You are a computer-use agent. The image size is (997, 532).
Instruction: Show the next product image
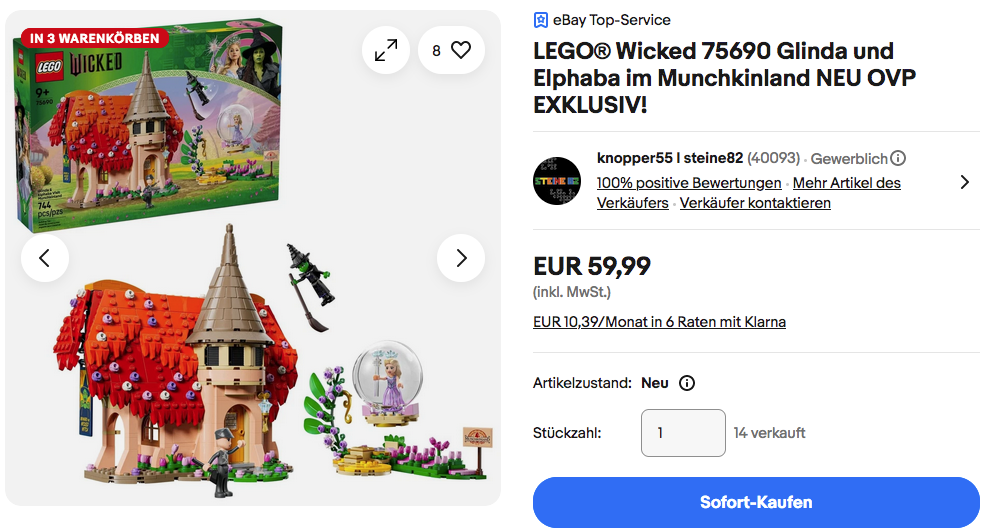coord(461,258)
